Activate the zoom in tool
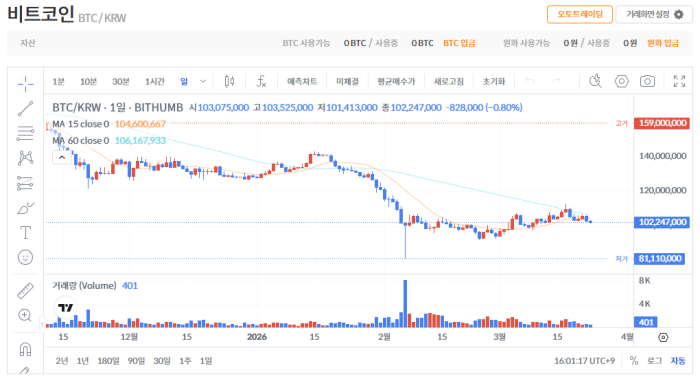Viewport: 700px width, 379px height. pos(25,315)
